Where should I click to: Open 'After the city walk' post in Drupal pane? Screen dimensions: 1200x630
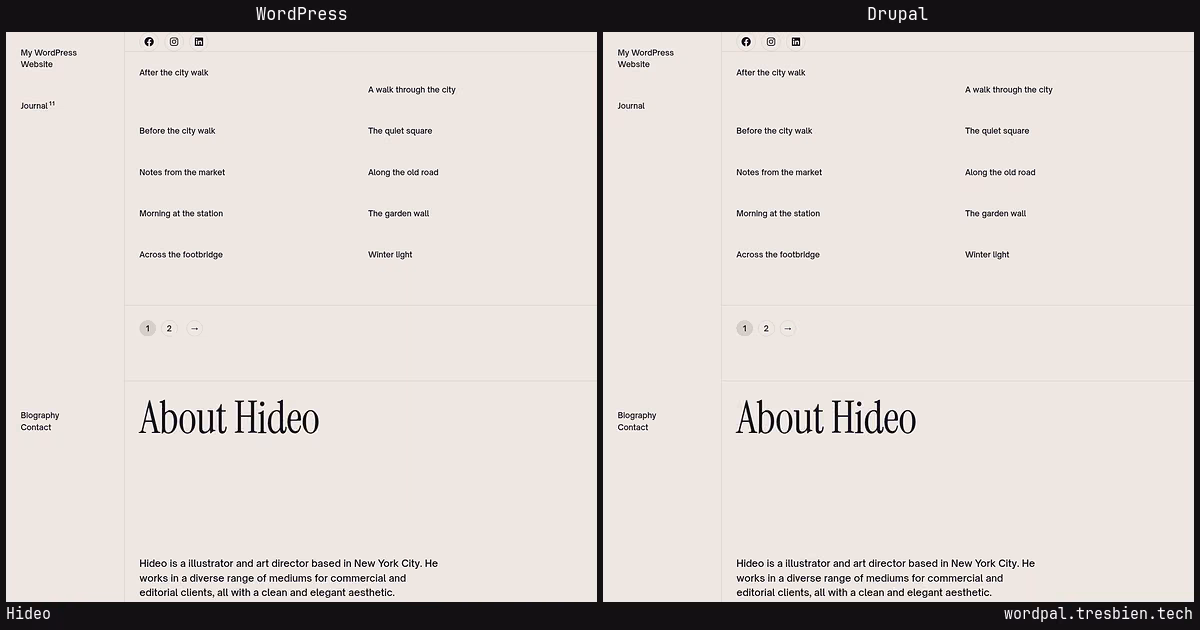tap(771, 72)
